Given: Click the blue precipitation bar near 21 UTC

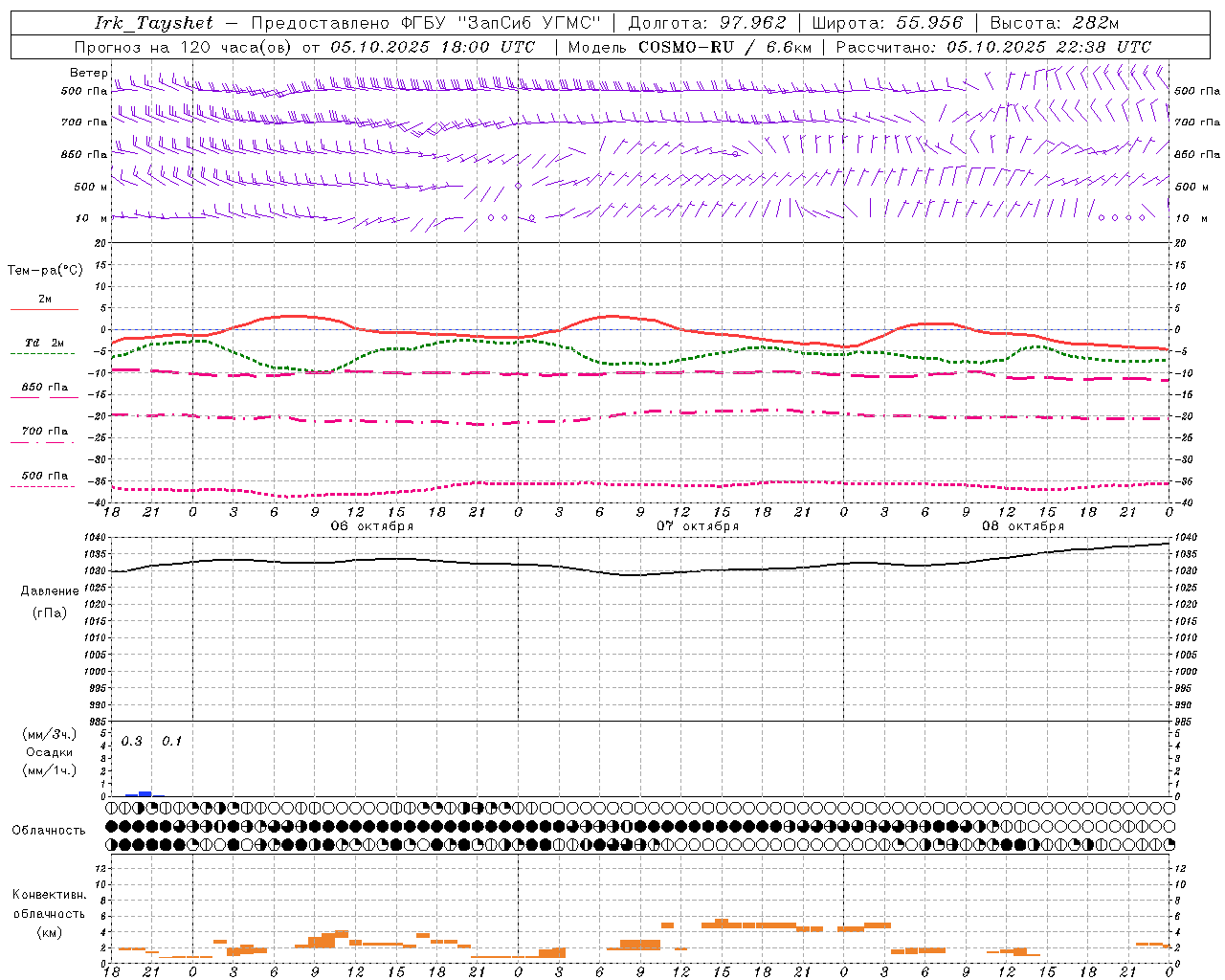Looking at the screenshot, I should (145, 793).
